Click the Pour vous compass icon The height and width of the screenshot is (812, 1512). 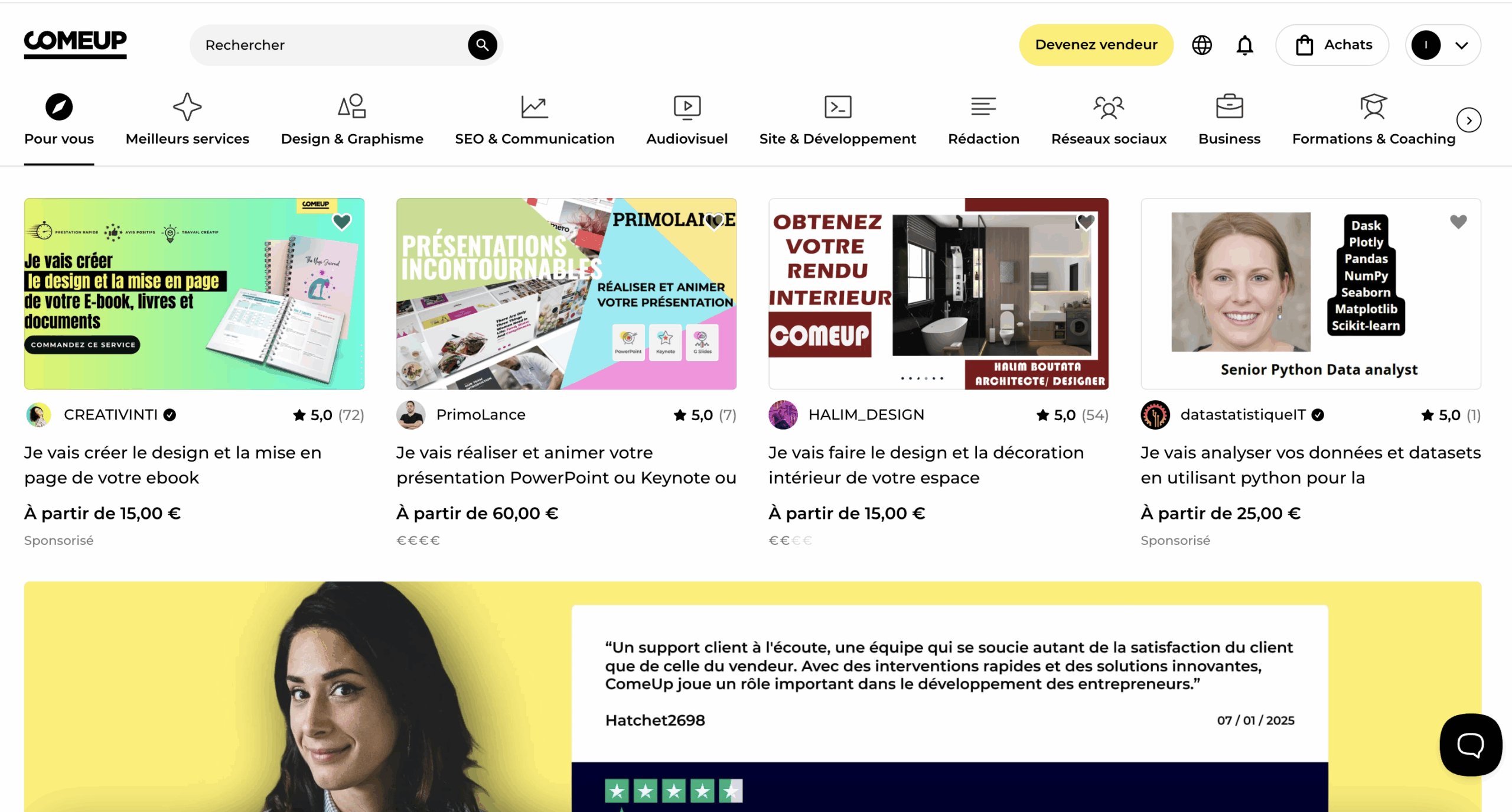[x=59, y=107]
